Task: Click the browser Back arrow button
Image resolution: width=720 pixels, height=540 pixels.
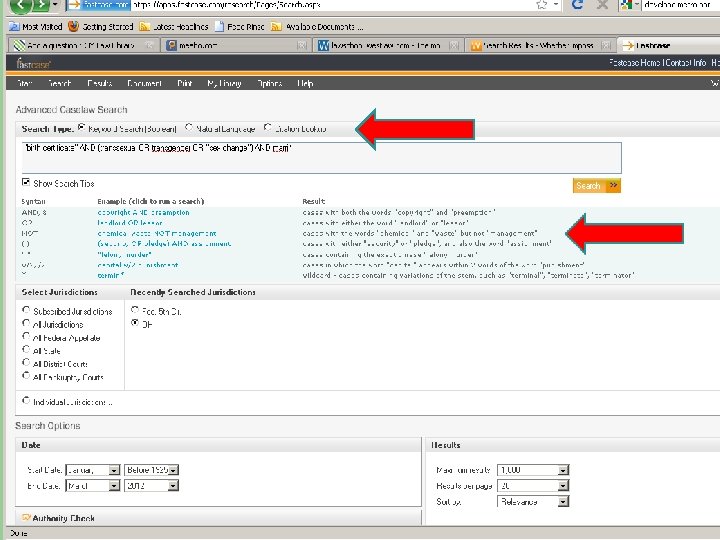Action: [19, 5]
